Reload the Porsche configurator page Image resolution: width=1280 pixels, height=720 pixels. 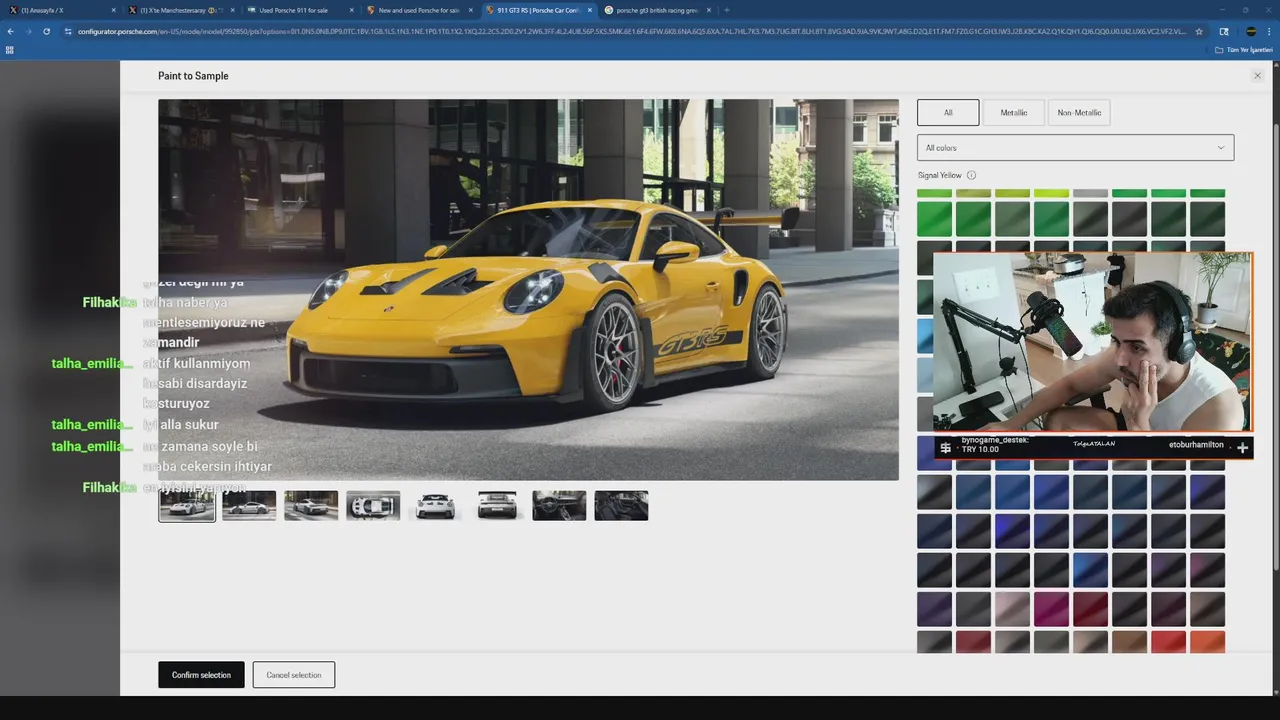coord(46,31)
